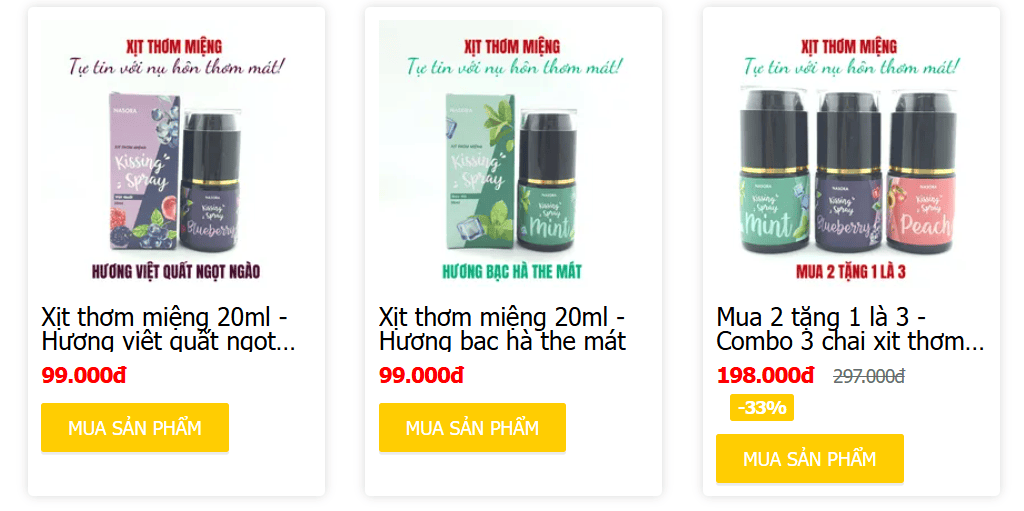Click the Blueberry bottle in the combo image
Viewport: 1024px width, 511px height.
coord(849,173)
